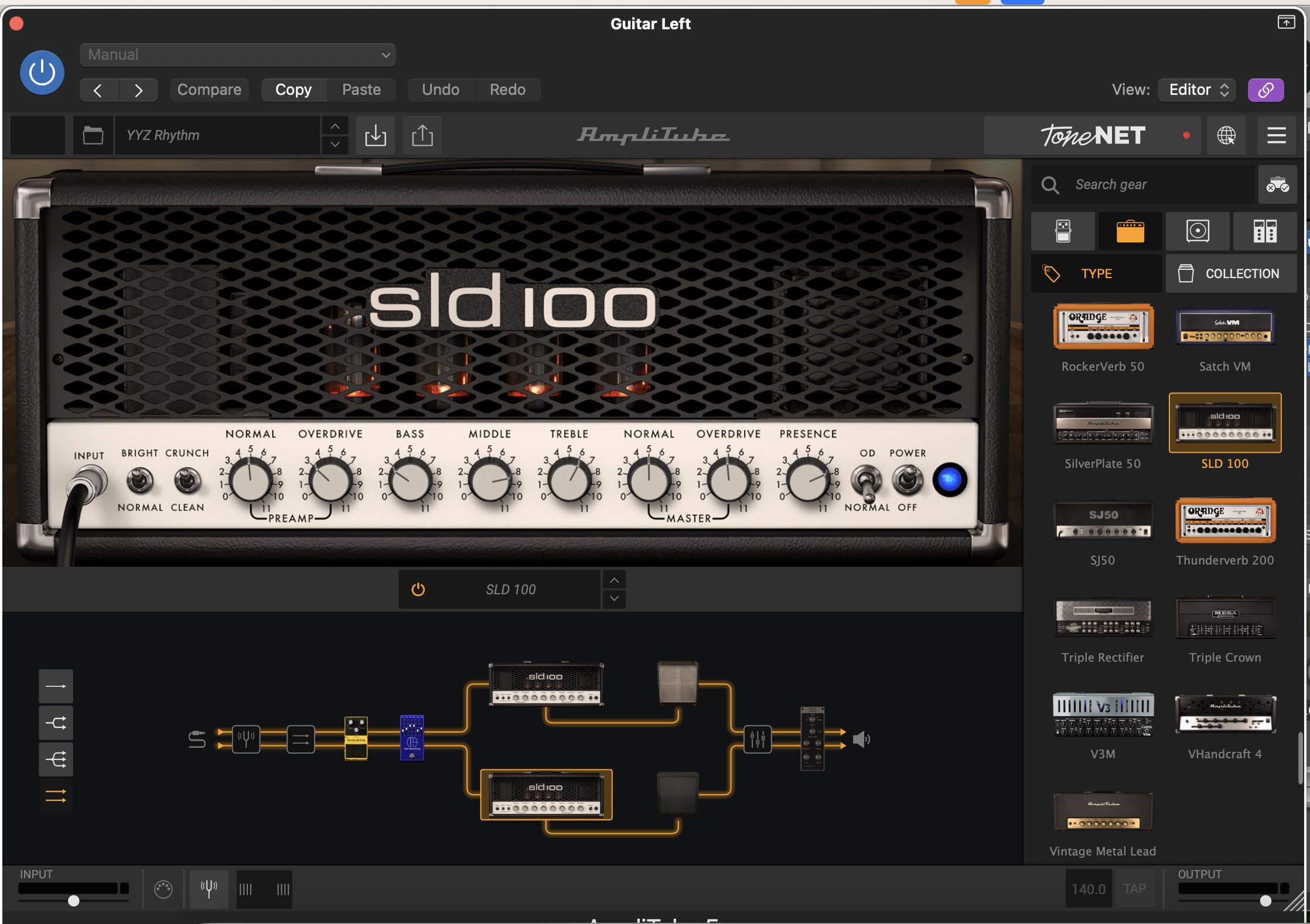Choose the single series signal chain layout
This screenshot has height=924, width=1310.
pos(56,686)
